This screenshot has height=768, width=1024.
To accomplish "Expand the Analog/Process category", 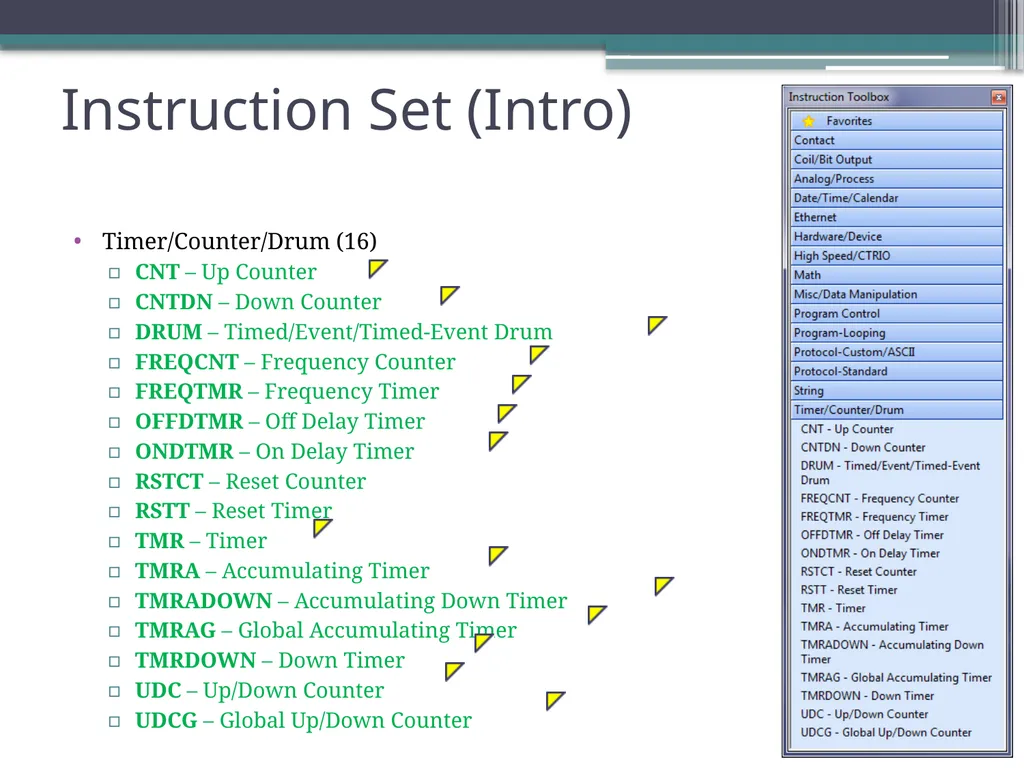I will (x=897, y=179).
